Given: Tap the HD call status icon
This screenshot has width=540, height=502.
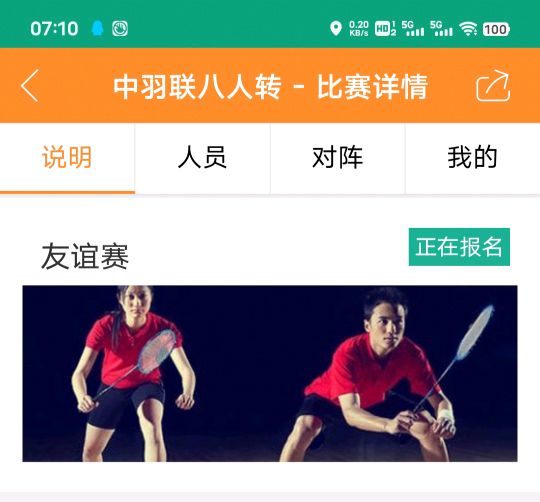Looking at the screenshot, I should [385, 29].
